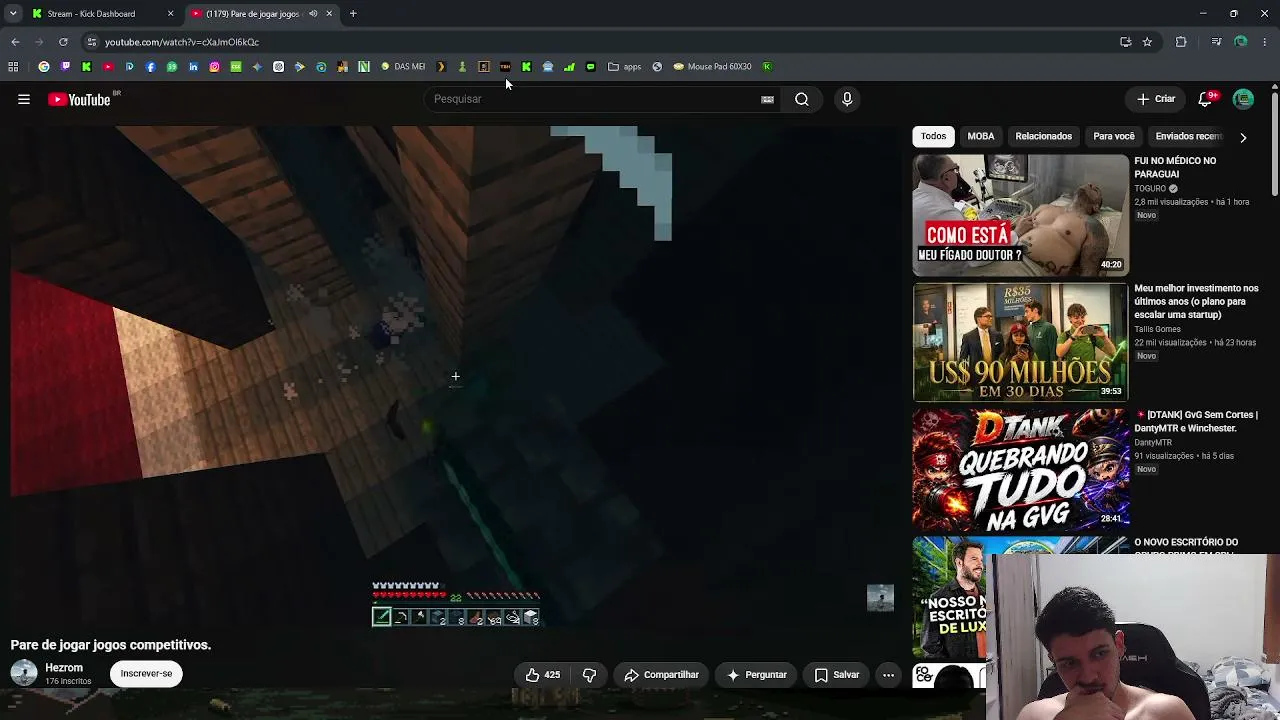This screenshot has height=720, width=1280.
Task: Select the Pare de jogar jogos YouTube tab
Action: pos(262,14)
